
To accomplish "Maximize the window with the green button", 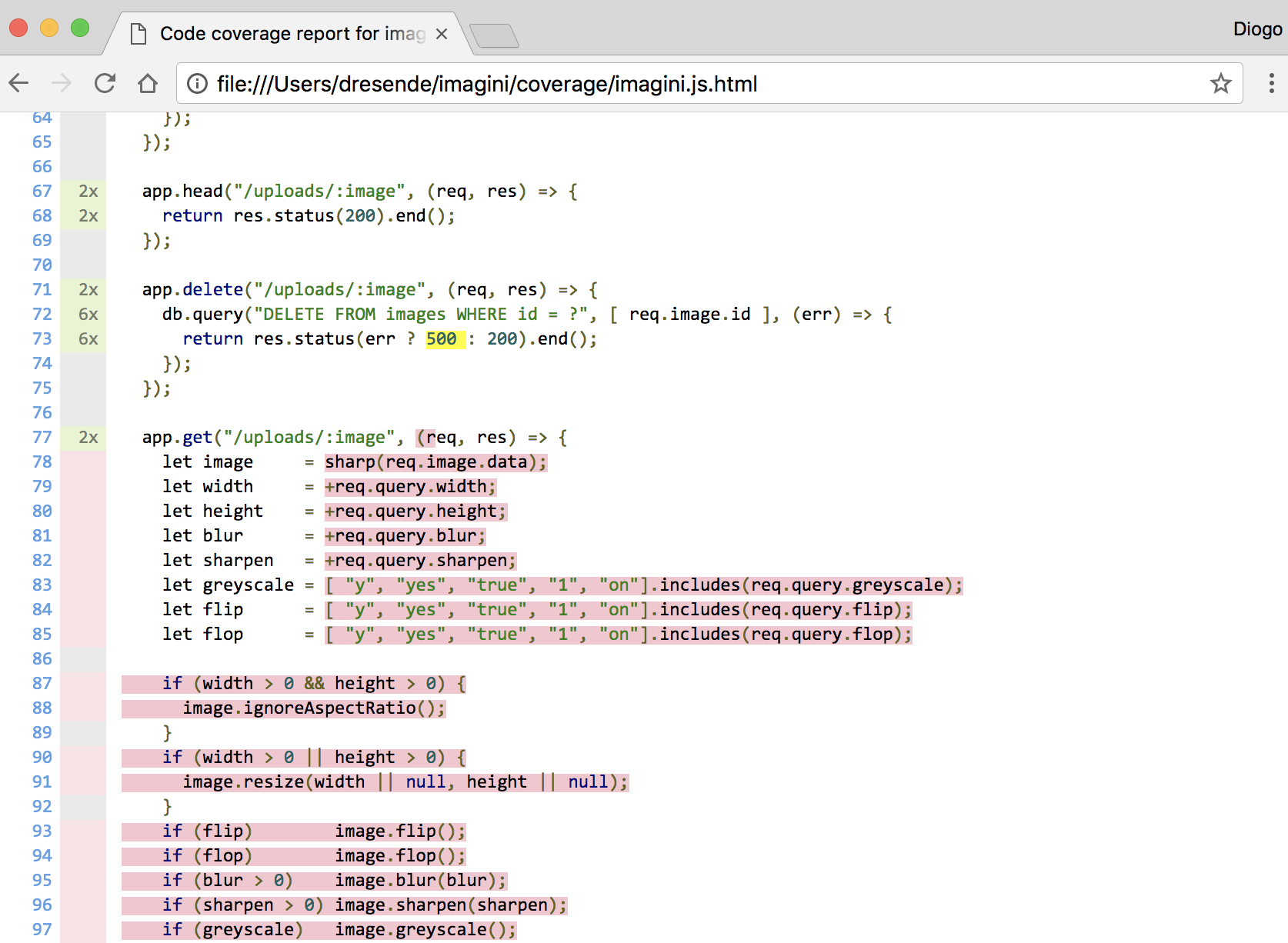I will coord(80,28).
